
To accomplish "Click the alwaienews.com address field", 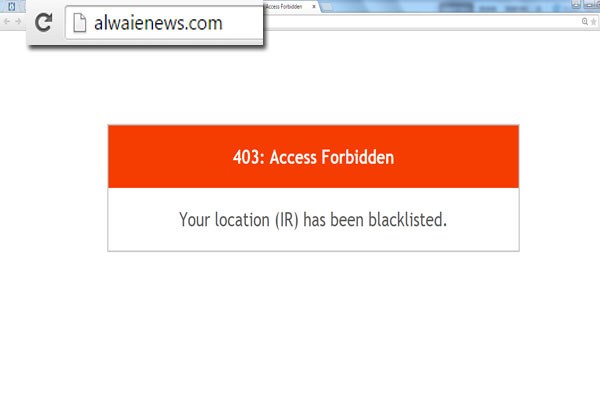I will [x=164, y=23].
